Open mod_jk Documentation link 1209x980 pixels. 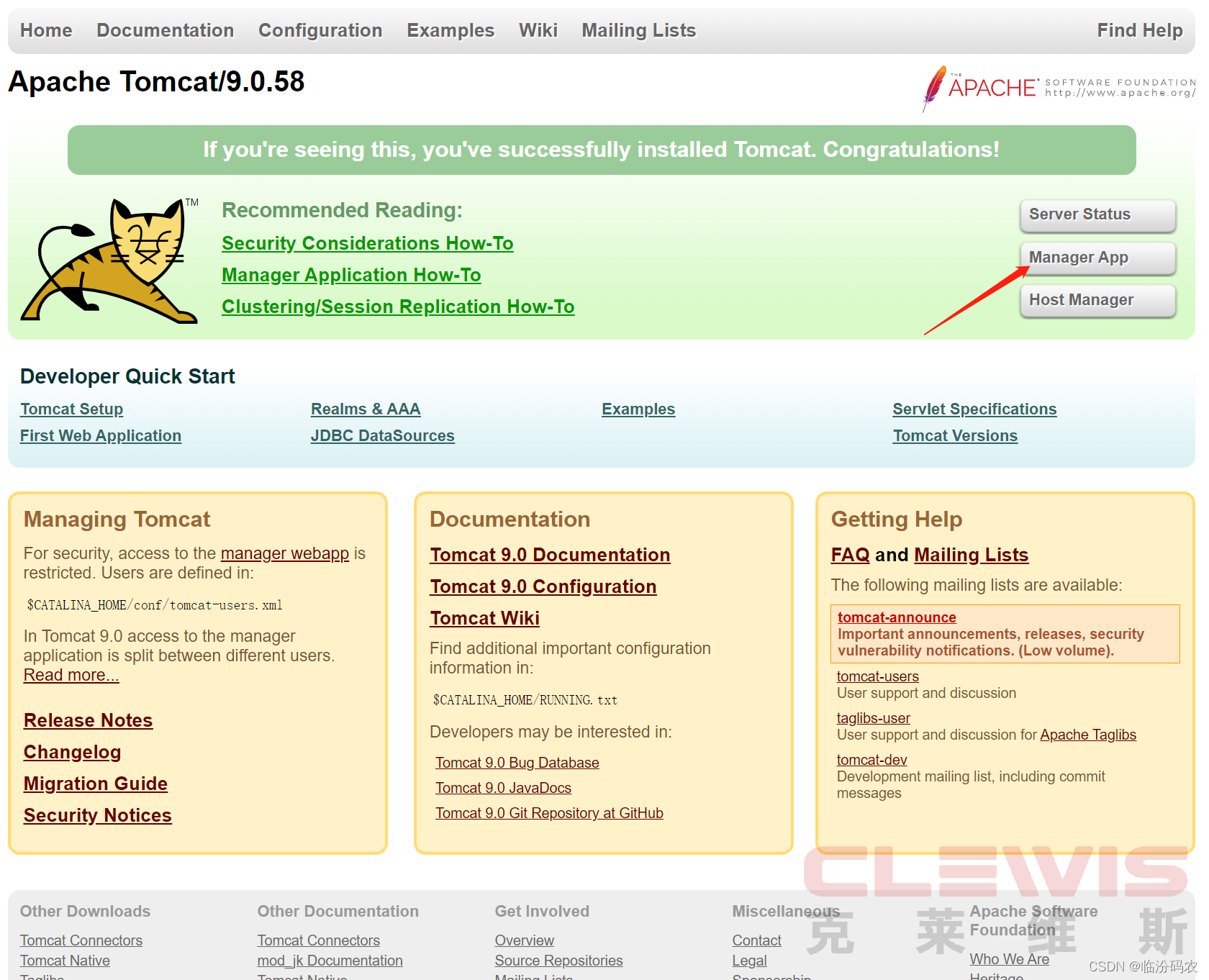pyautogui.click(x=330, y=961)
